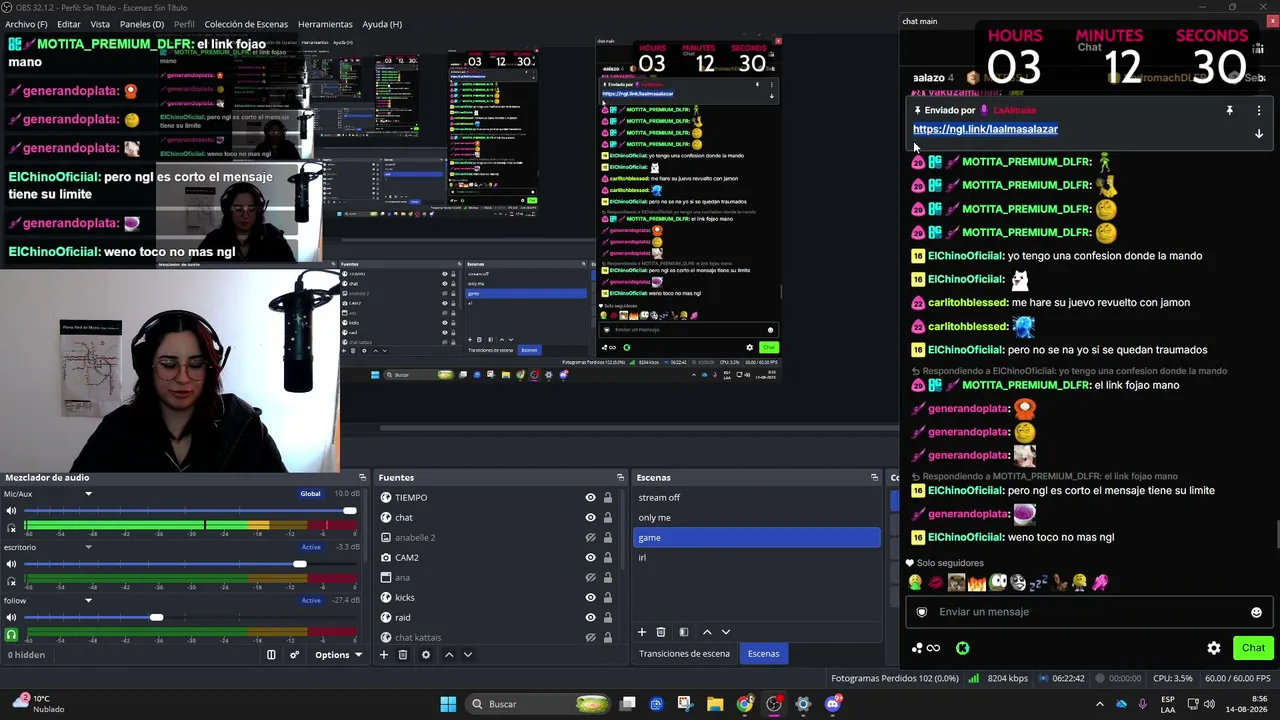Image resolution: width=1280 pixels, height=720 pixels.
Task: Open the Editar menu
Action: (x=69, y=24)
